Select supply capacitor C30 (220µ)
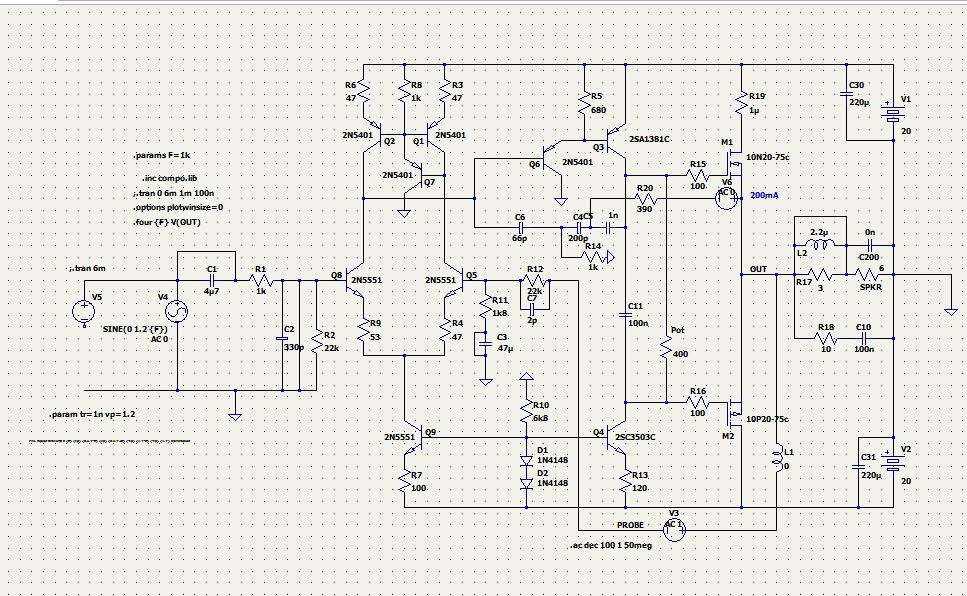Viewport: 967px width, 596px height. 847,94
